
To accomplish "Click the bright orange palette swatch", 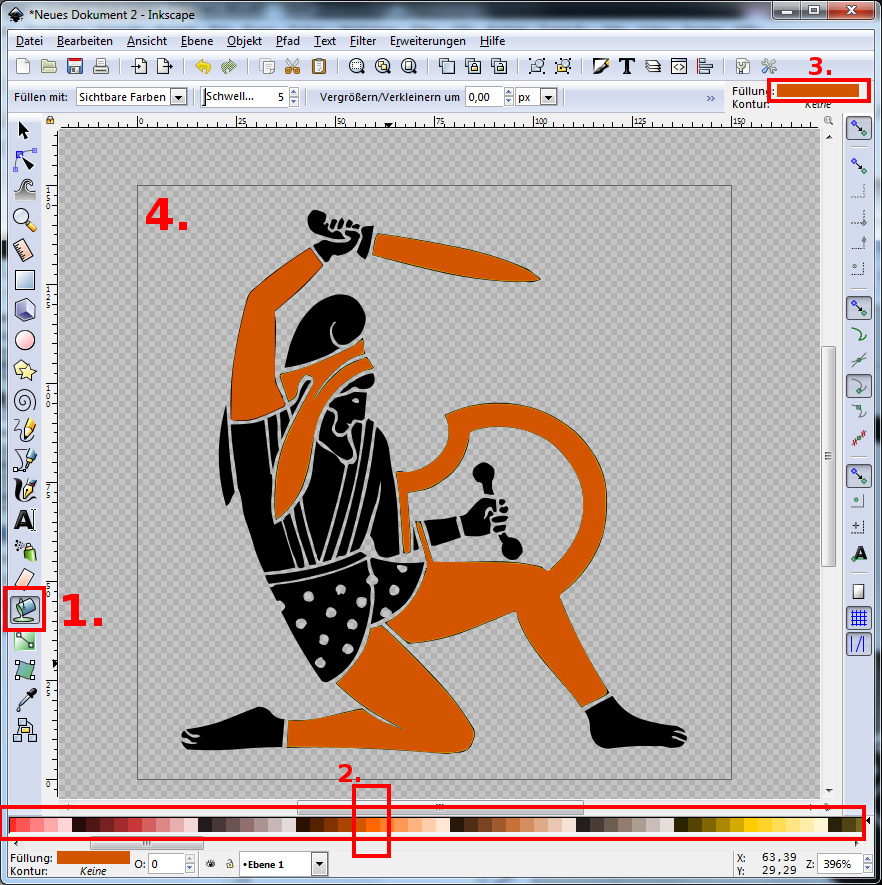I will (x=372, y=825).
